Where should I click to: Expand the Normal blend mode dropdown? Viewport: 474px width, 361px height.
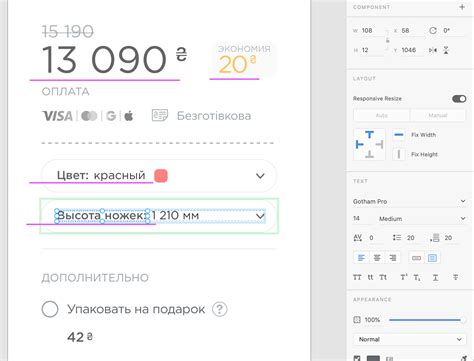tap(410, 339)
